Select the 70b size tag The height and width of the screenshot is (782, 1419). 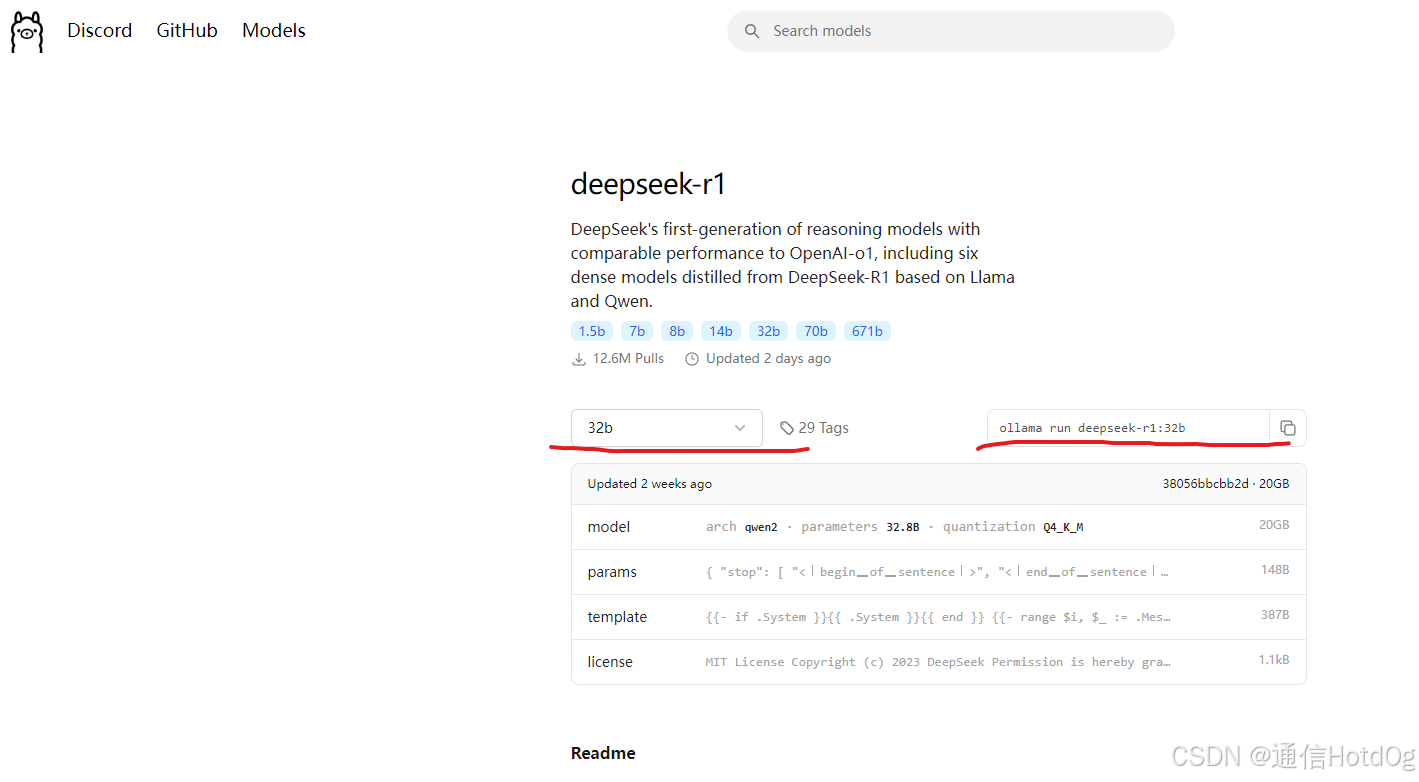point(816,331)
